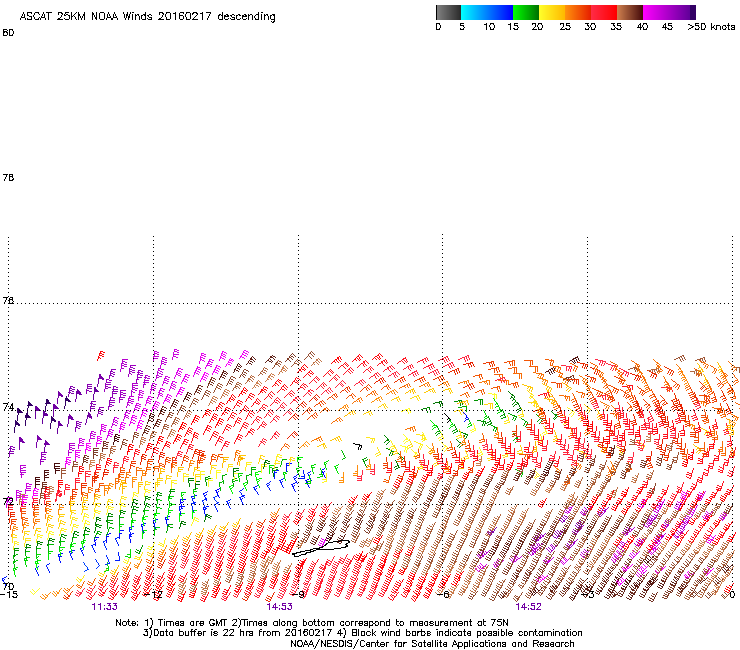
Task: Click the NOAA/NESDIS Center credit line
Action: coord(432,644)
